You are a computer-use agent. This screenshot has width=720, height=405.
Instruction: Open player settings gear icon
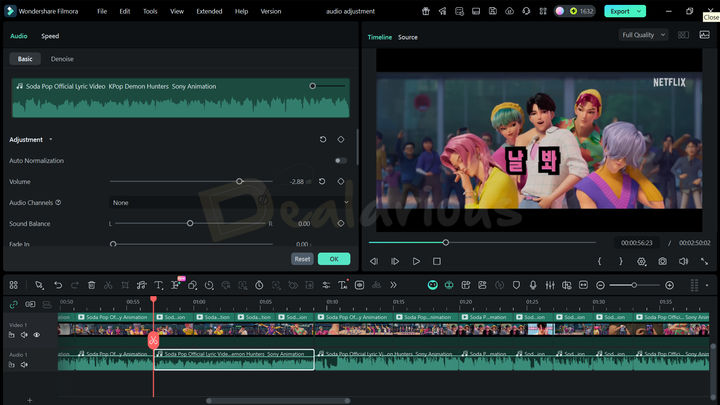641,261
